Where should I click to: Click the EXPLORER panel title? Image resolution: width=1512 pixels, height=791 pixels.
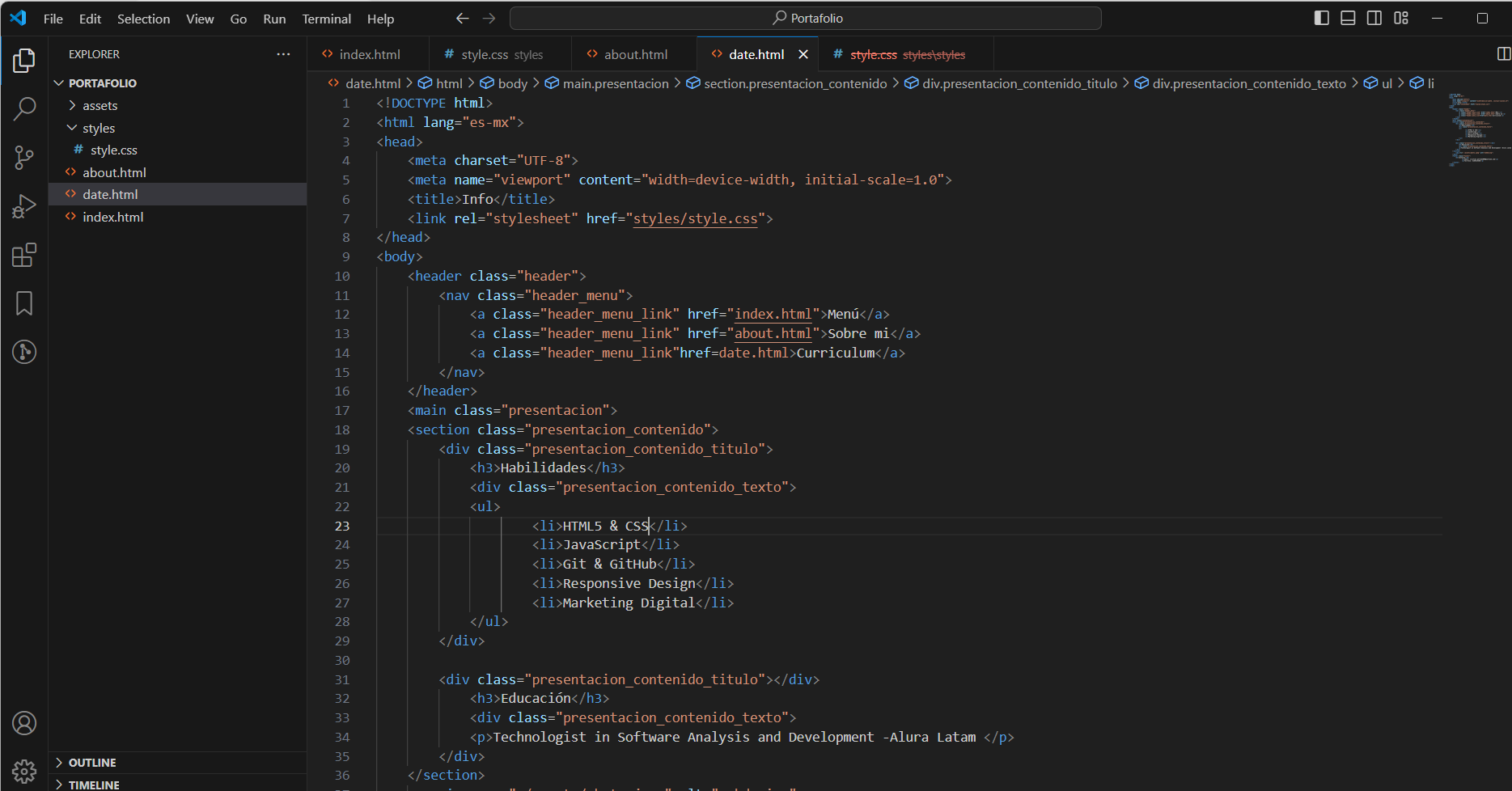(x=94, y=54)
